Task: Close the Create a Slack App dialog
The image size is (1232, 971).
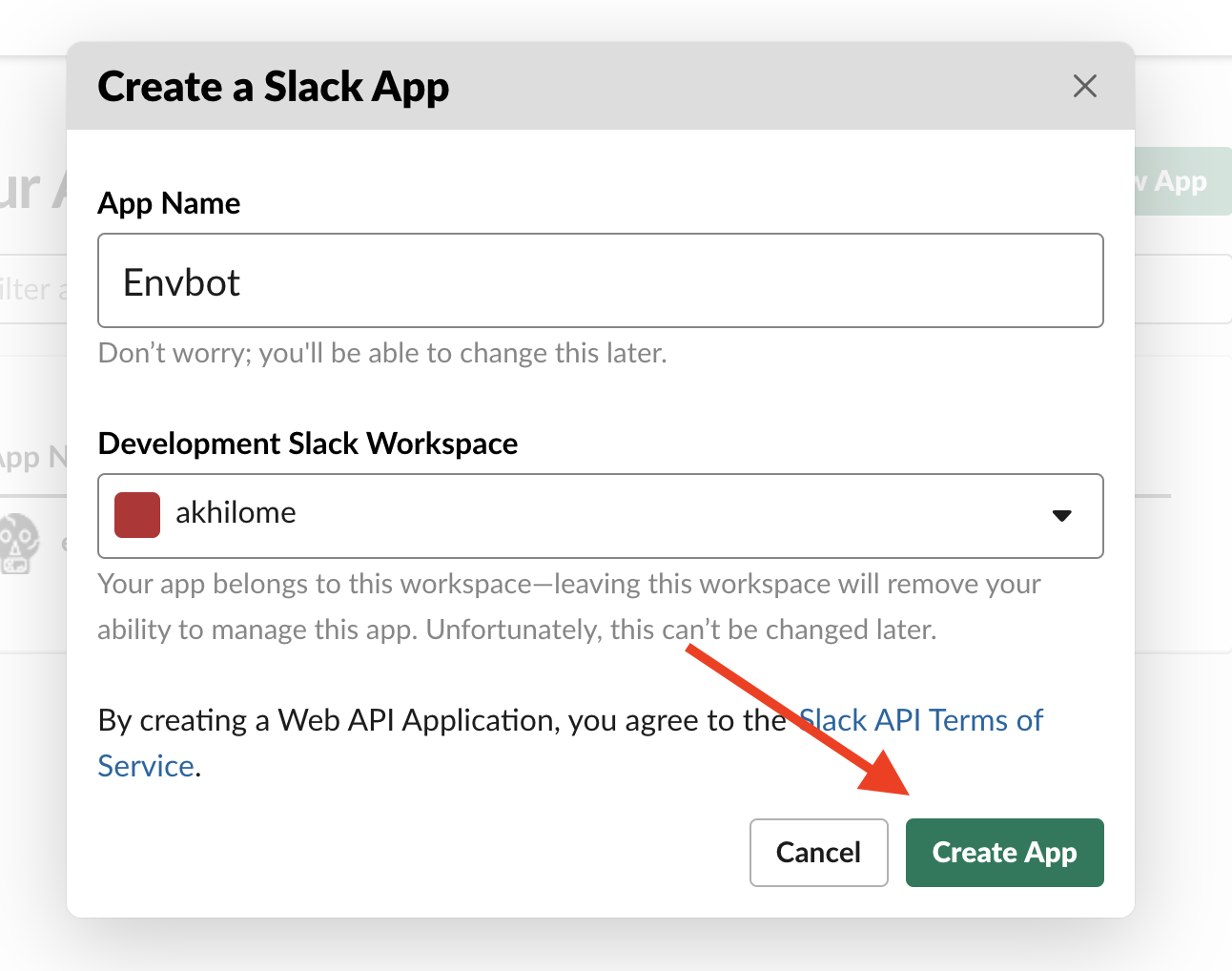Action: click(x=1084, y=86)
